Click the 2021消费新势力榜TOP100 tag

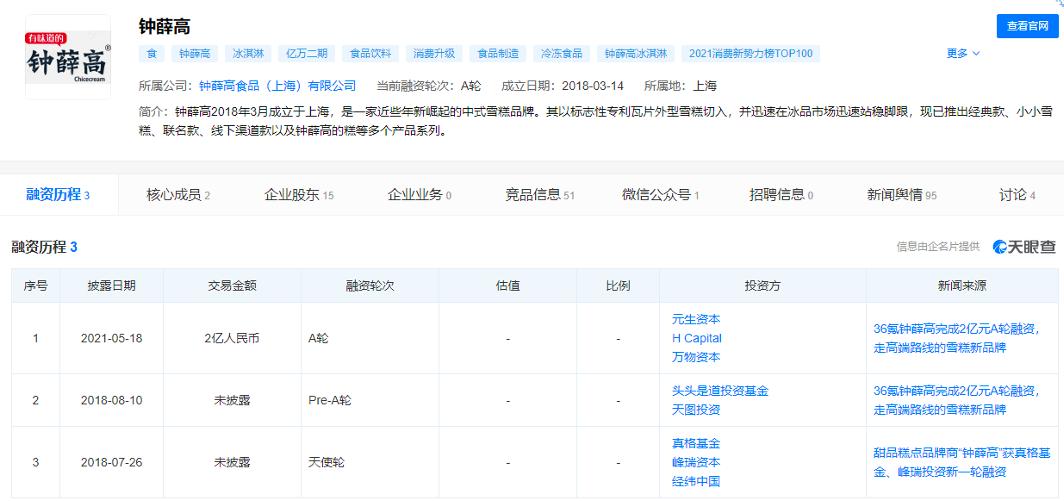[750, 54]
